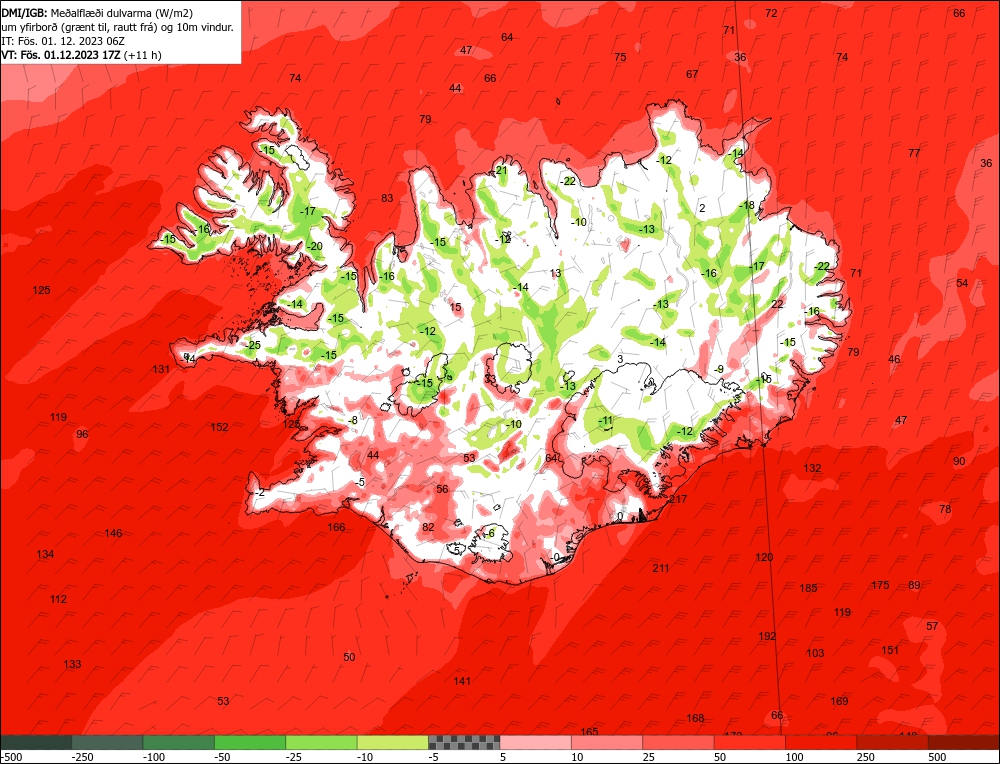Click the value '-9' in east Iceland
Screen dimensions: 1000x764
point(719,369)
